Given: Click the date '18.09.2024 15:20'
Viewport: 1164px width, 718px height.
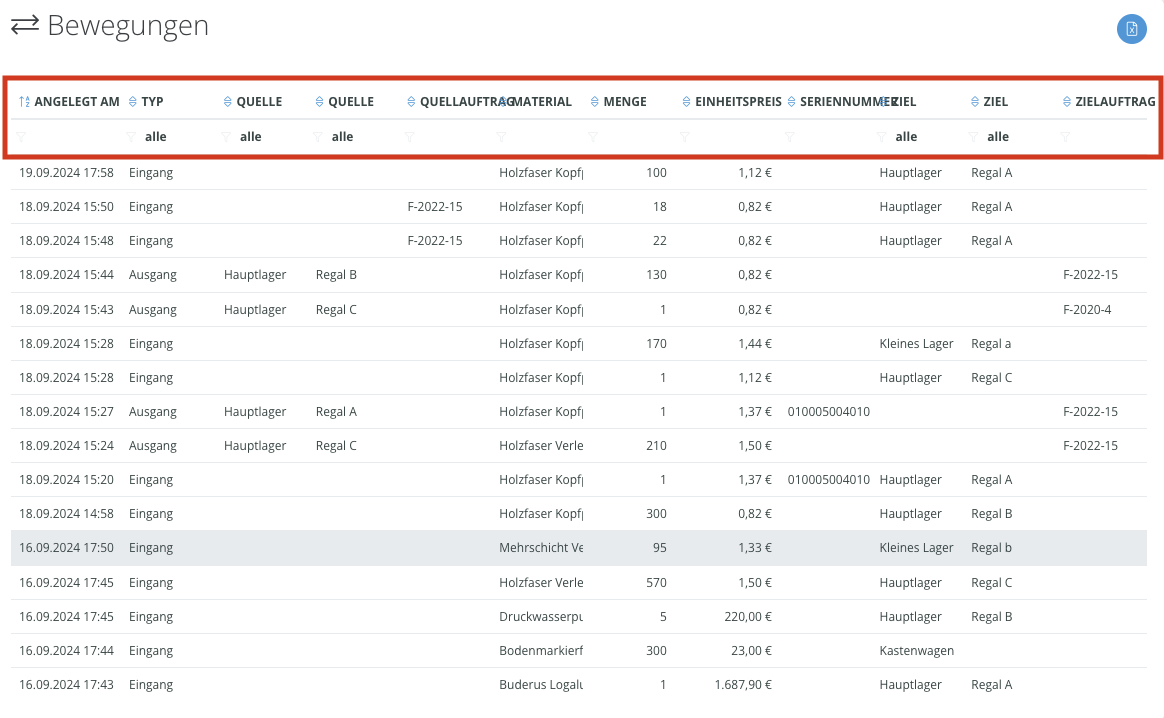Looking at the screenshot, I should [x=66, y=480].
